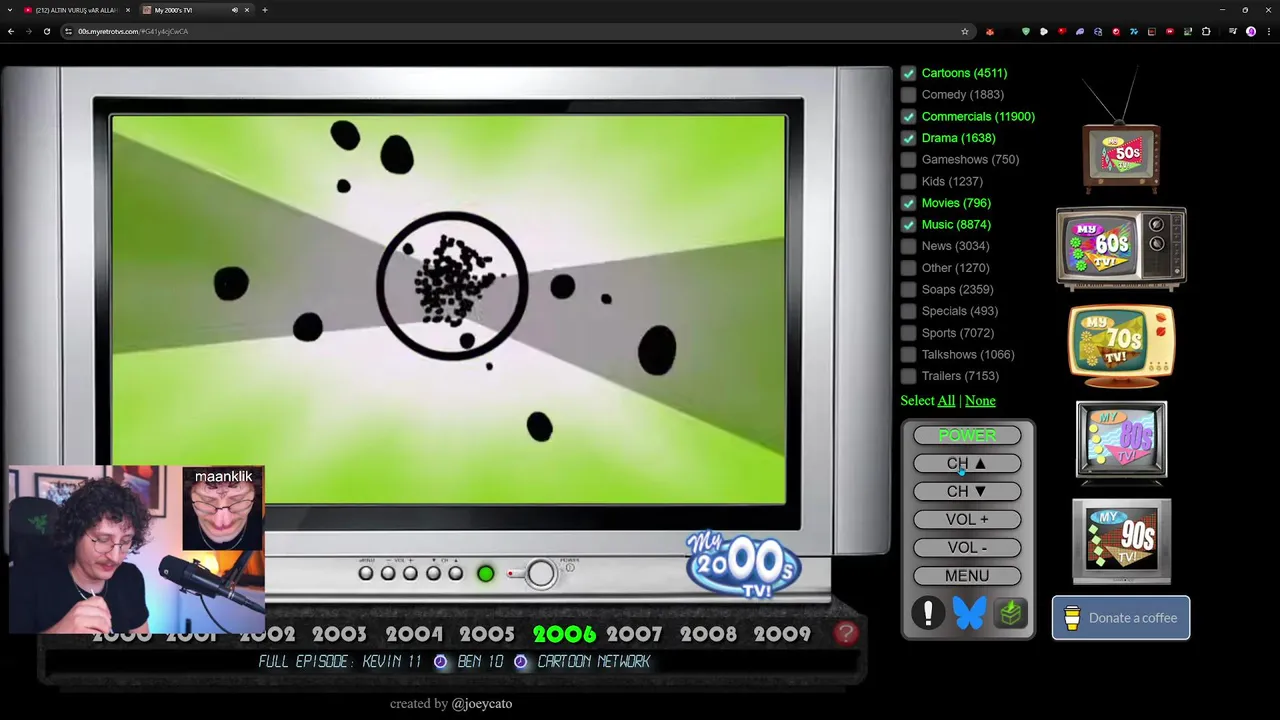This screenshot has width=1280, height=720.
Task: Go up one channel with CH ▲
Action: [967, 463]
